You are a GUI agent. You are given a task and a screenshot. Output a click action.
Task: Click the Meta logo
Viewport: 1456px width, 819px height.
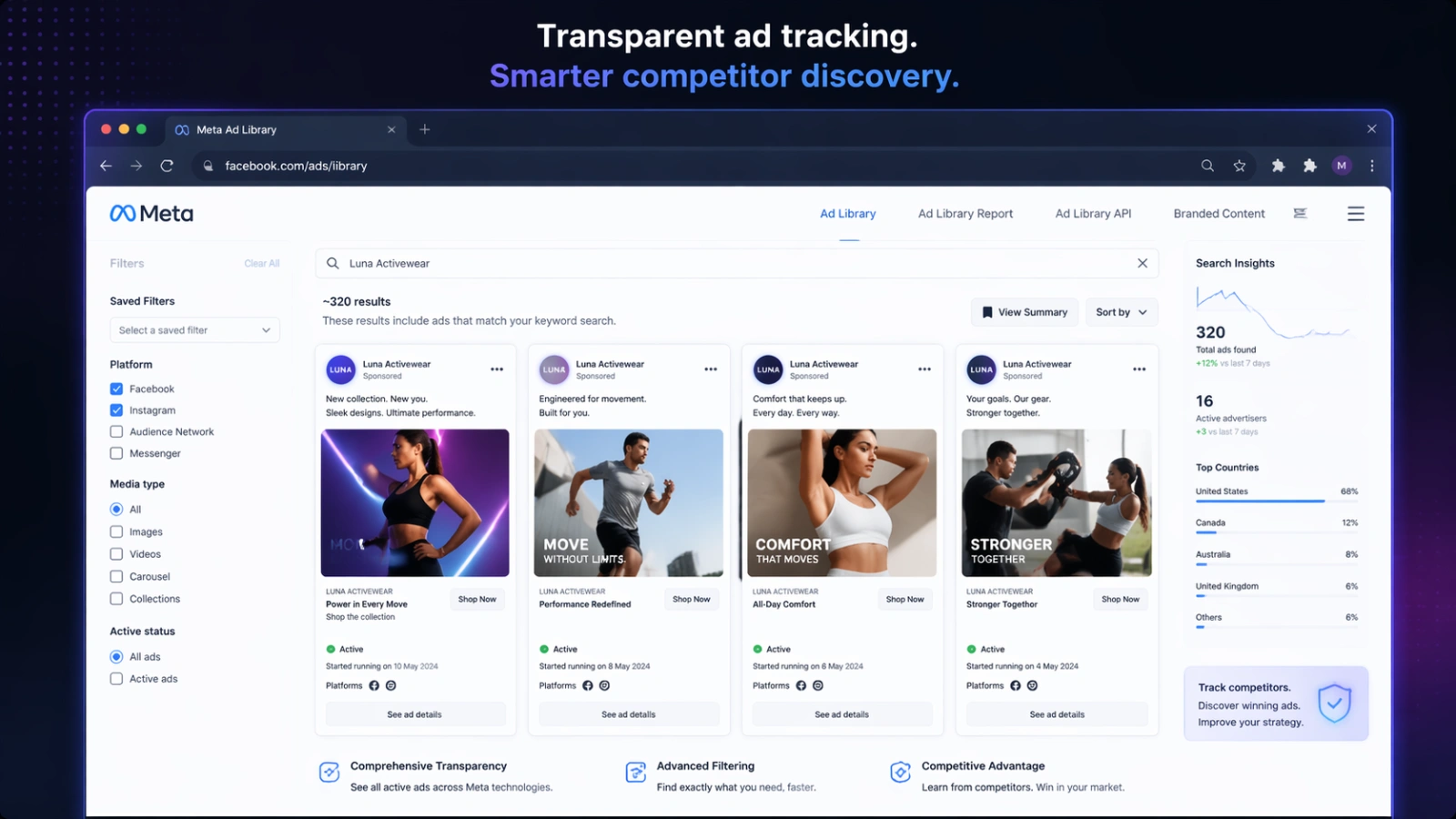pos(151,214)
